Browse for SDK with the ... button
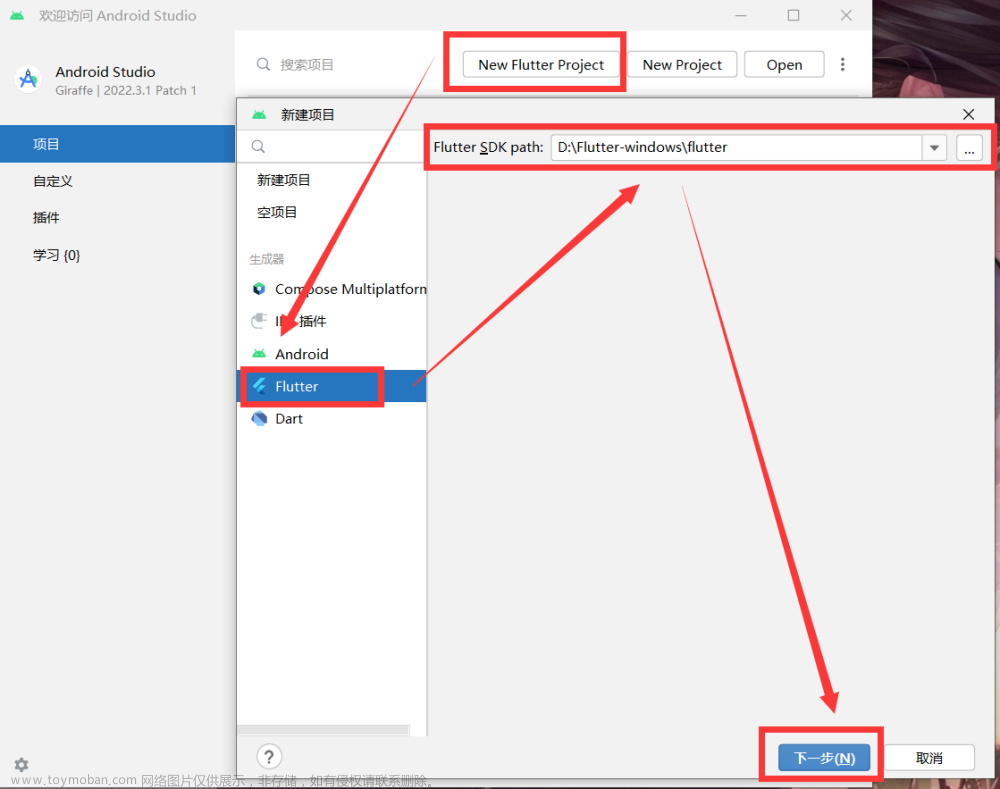Image resolution: width=1000 pixels, height=789 pixels. click(x=969, y=148)
